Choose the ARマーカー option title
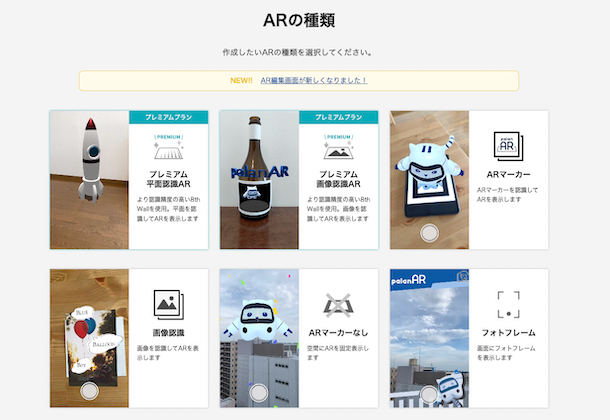Image resolution: width=610 pixels, height=420 pixels. click(x=508, y=175)
